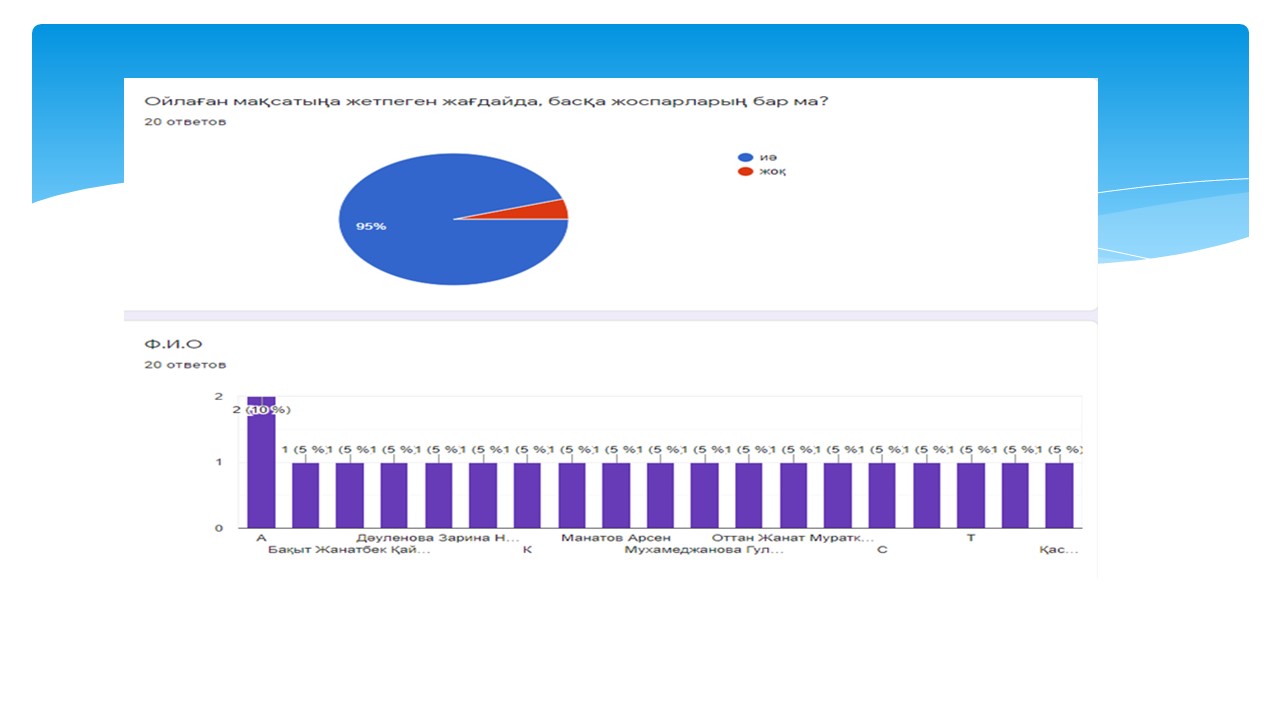Click the 'Бақыт Жанатбек Қай...' axis label
Screen dimensions: 1280x720
(x=349, y=550)
